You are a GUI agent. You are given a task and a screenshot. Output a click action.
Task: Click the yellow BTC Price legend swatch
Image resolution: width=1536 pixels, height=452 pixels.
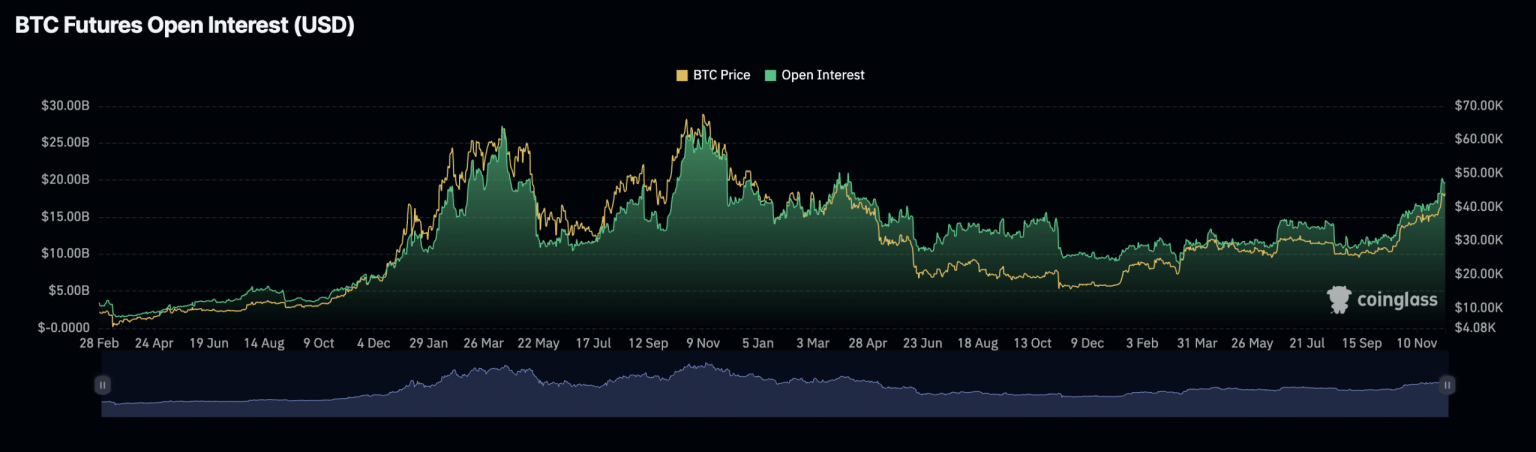click(x=683, y=75)
